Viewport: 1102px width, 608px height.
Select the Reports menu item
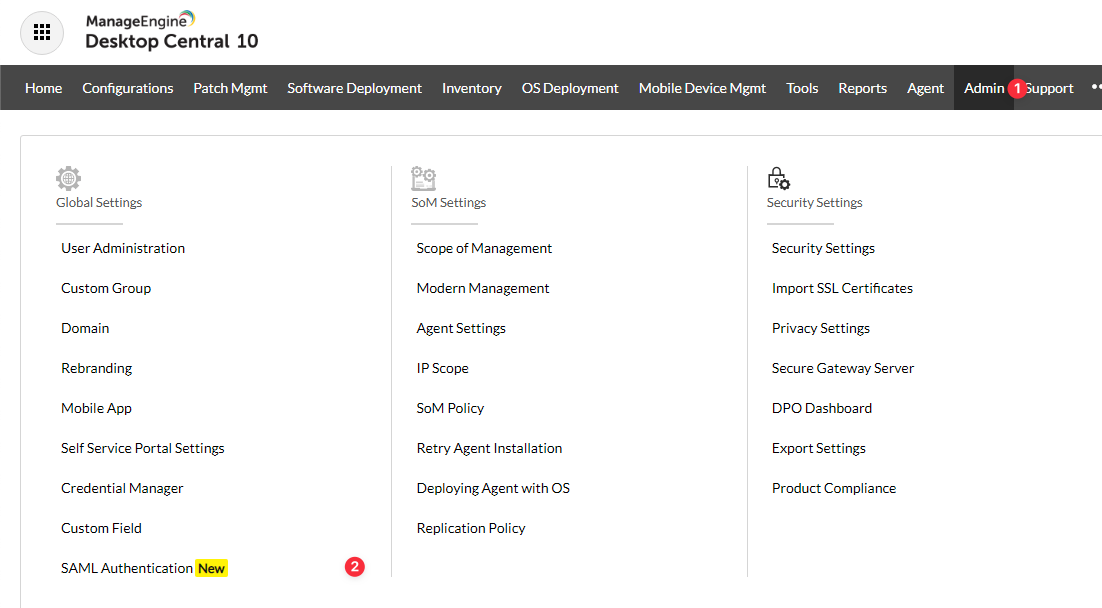862,88
